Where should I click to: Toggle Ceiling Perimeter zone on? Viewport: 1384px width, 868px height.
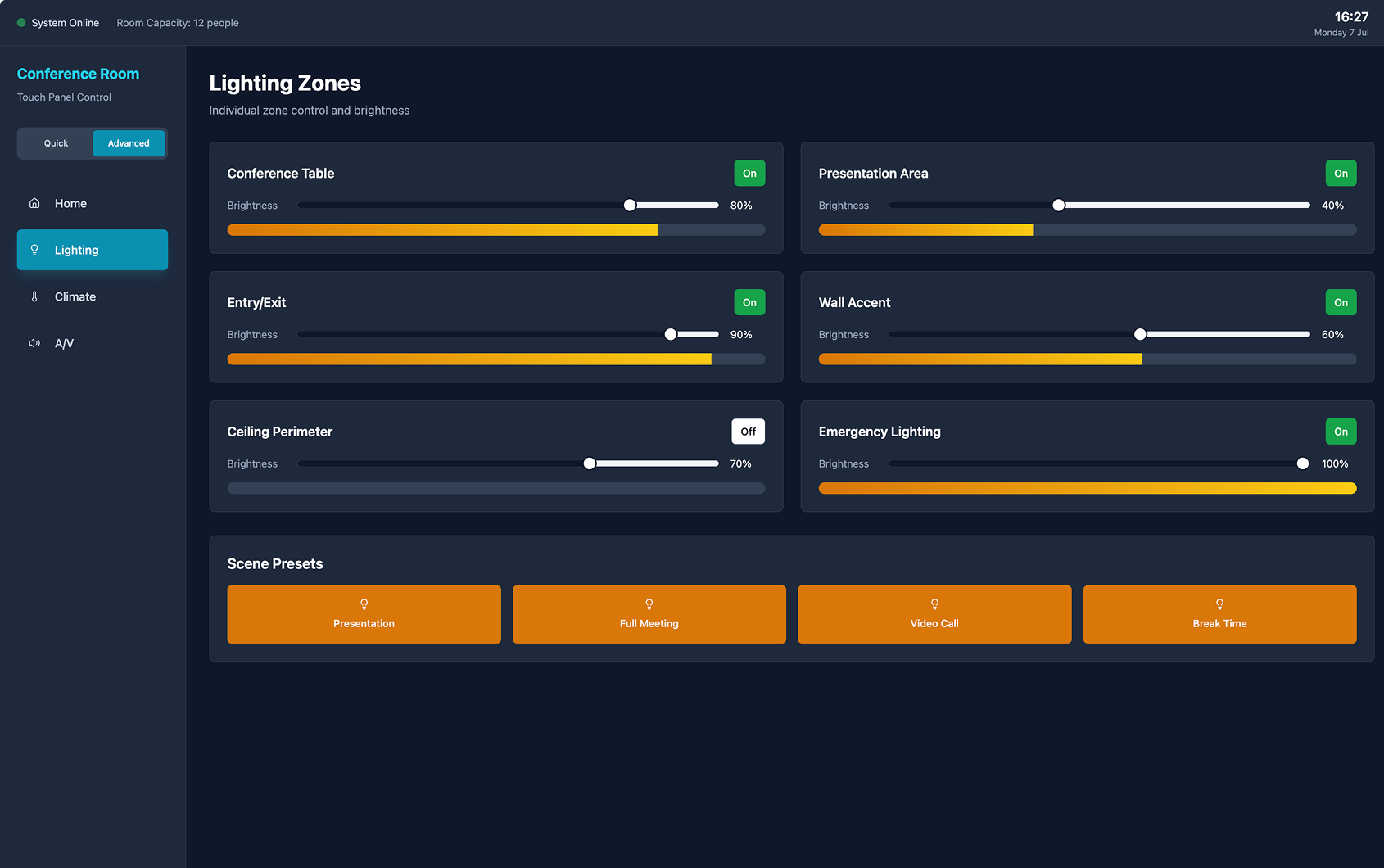pyautogui.click(x=749, y=432)
